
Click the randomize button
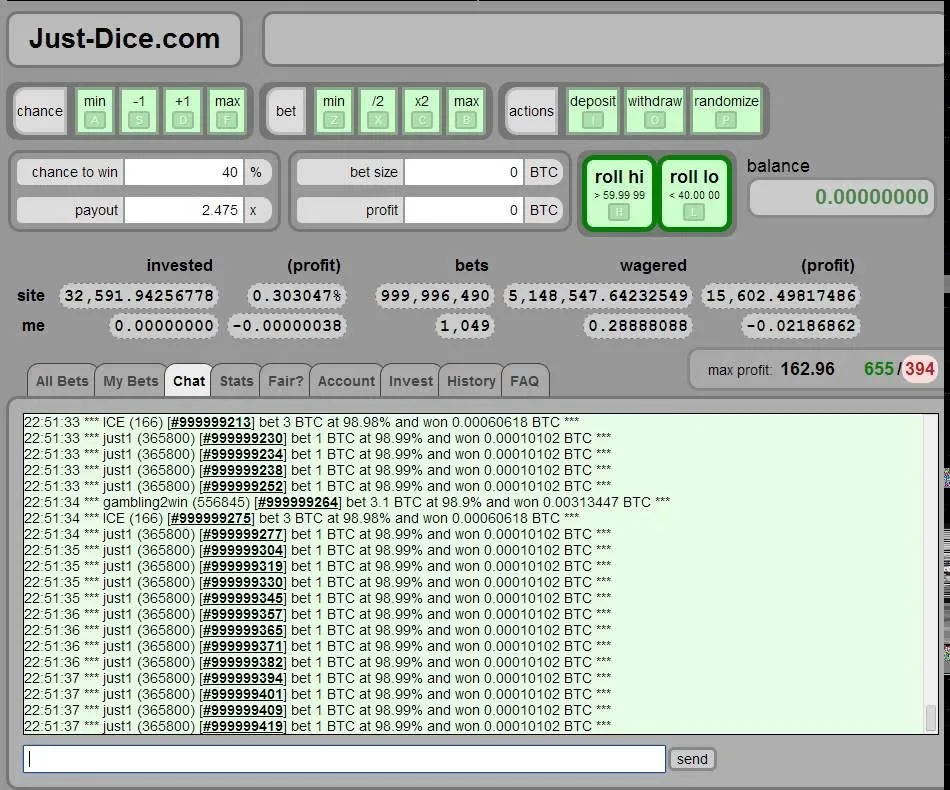(x=726, y=110)
